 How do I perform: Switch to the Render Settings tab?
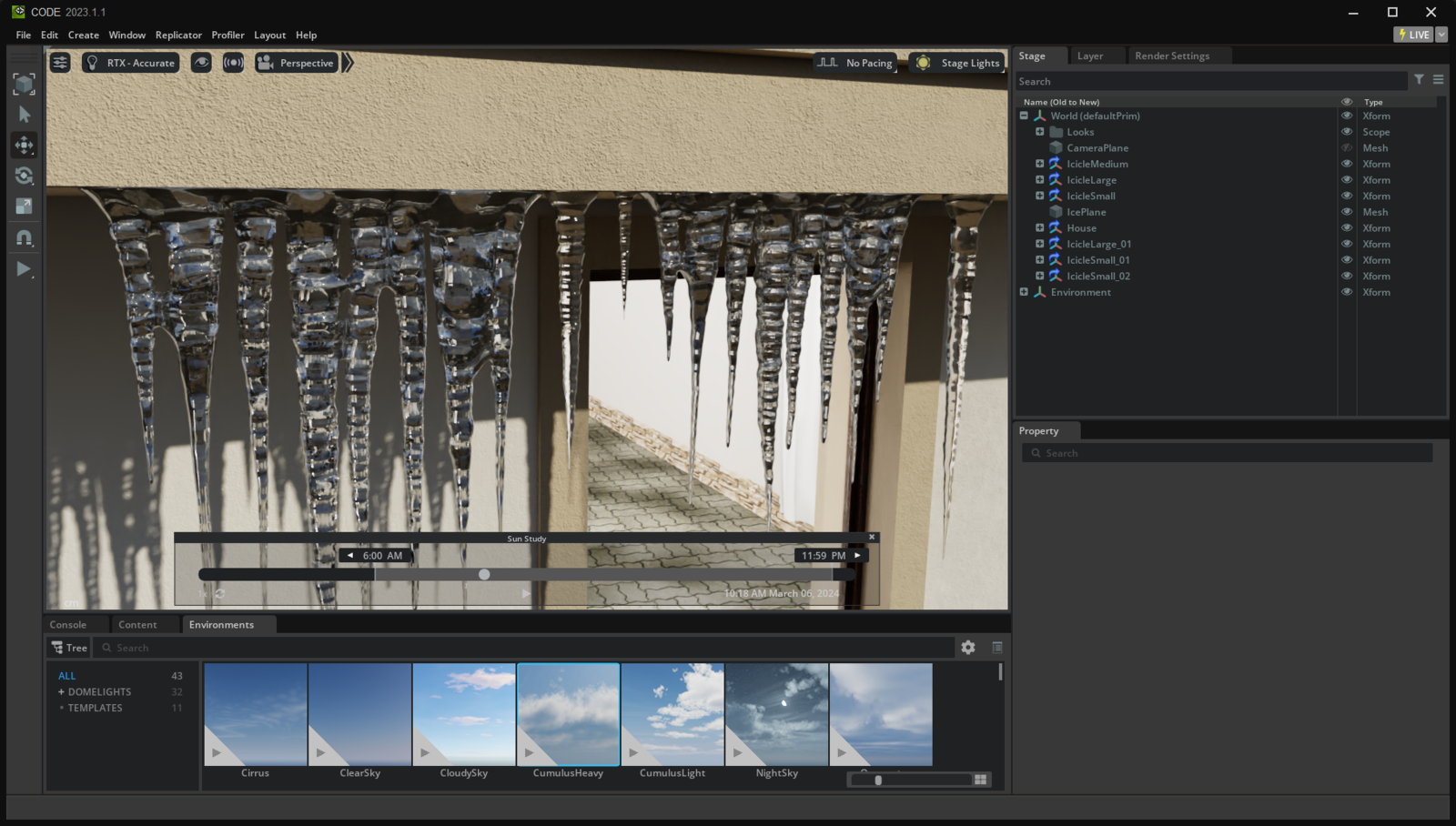(1172, 55)
